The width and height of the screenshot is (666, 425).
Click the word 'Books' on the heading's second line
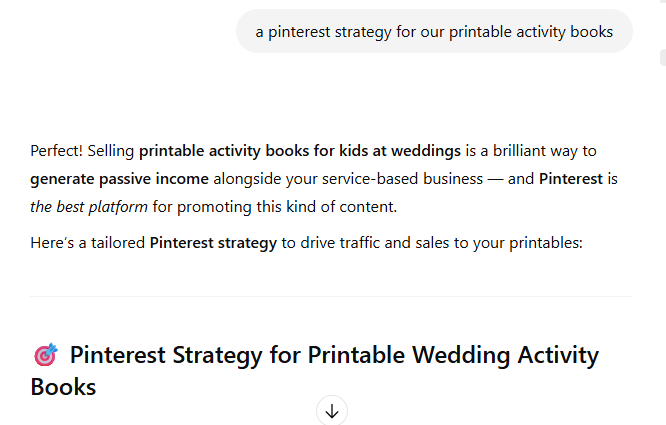[63, 387]
